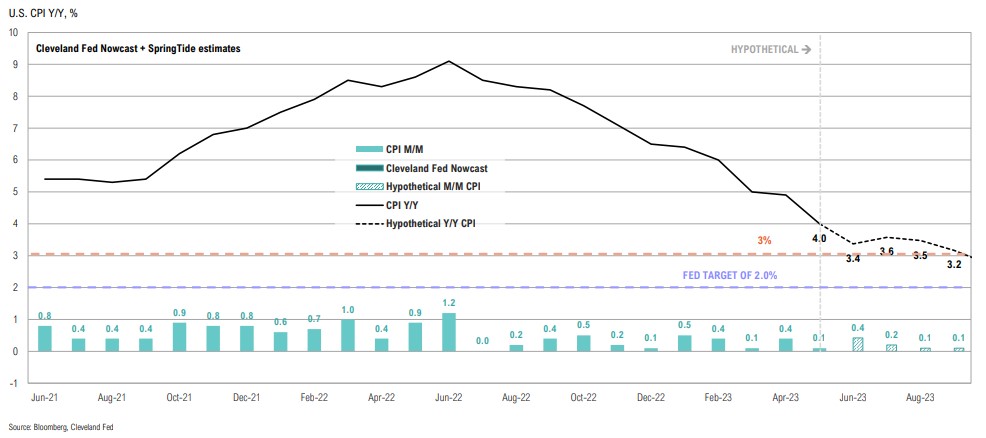Click the chart title mentioning SpringTide estimates
Screen dimensions: 986x438
tap(138, 48)
